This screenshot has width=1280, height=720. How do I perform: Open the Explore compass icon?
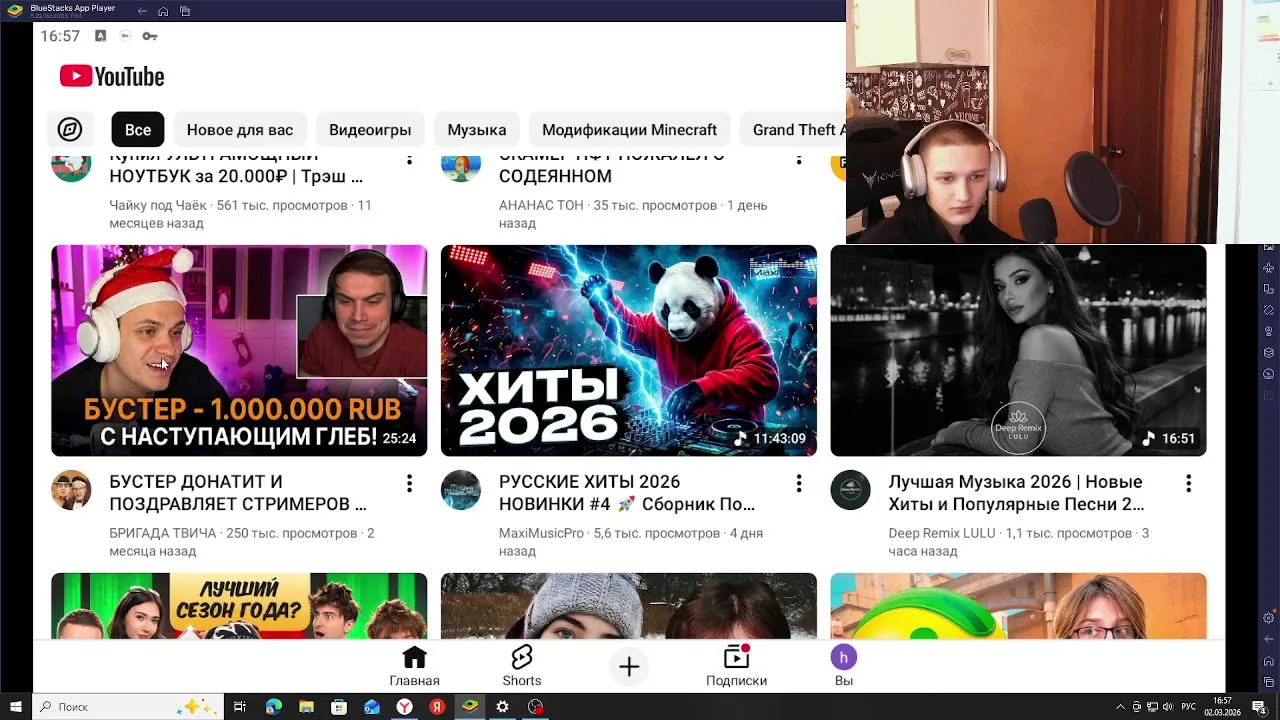[69, 130]
